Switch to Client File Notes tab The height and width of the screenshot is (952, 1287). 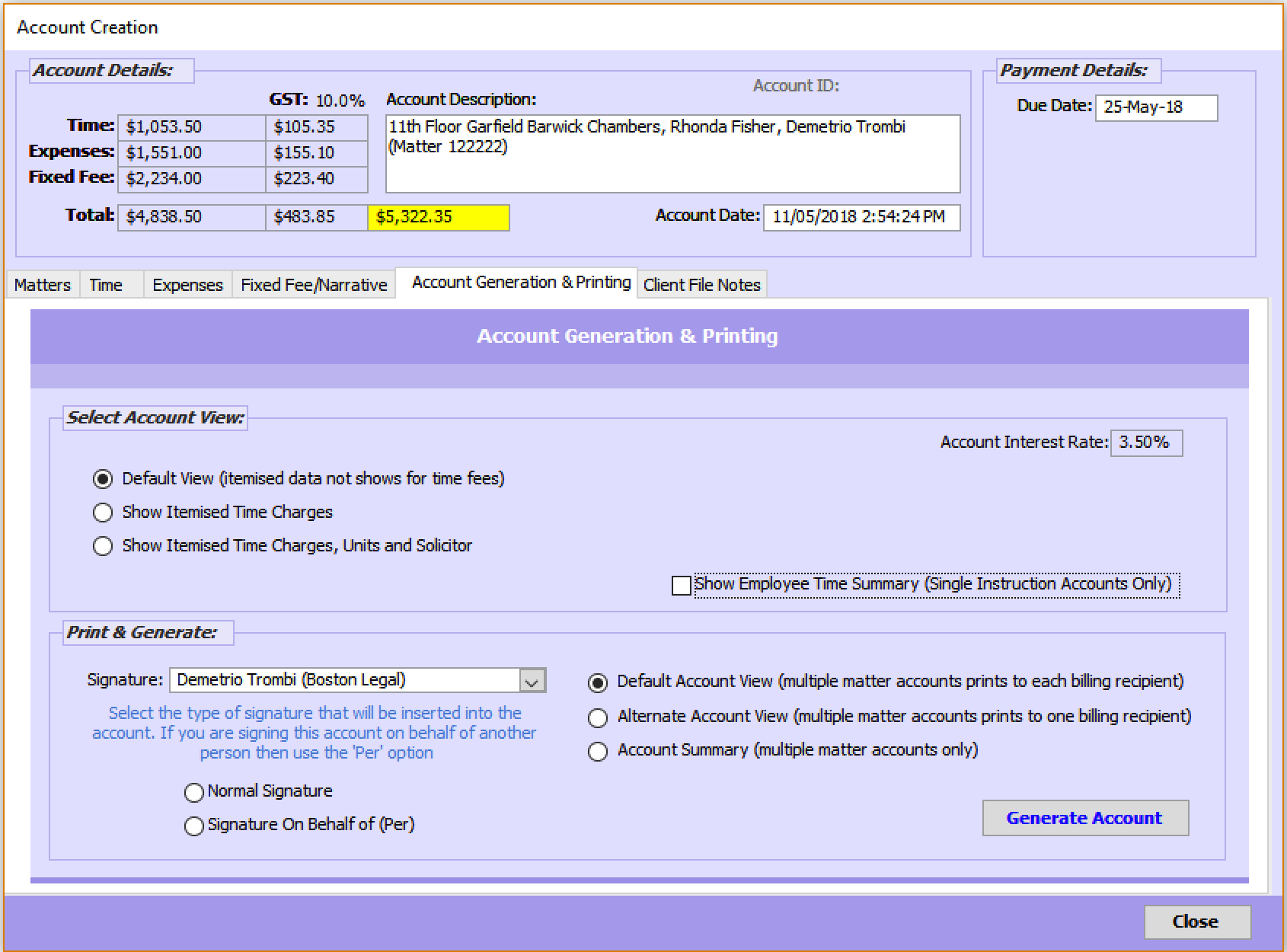click(702, 285)
